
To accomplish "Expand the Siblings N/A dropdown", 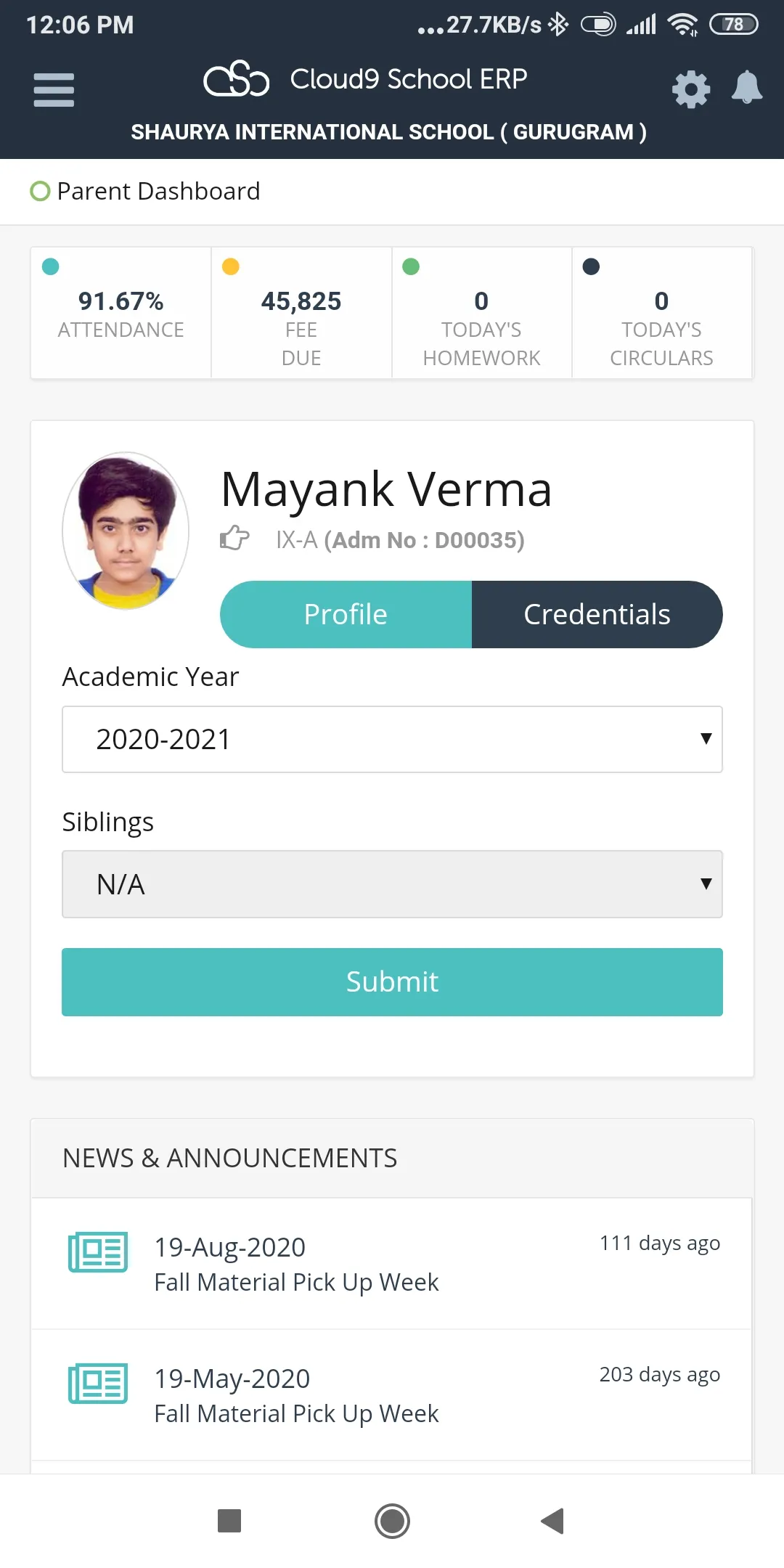I will (x=392, y=884).
